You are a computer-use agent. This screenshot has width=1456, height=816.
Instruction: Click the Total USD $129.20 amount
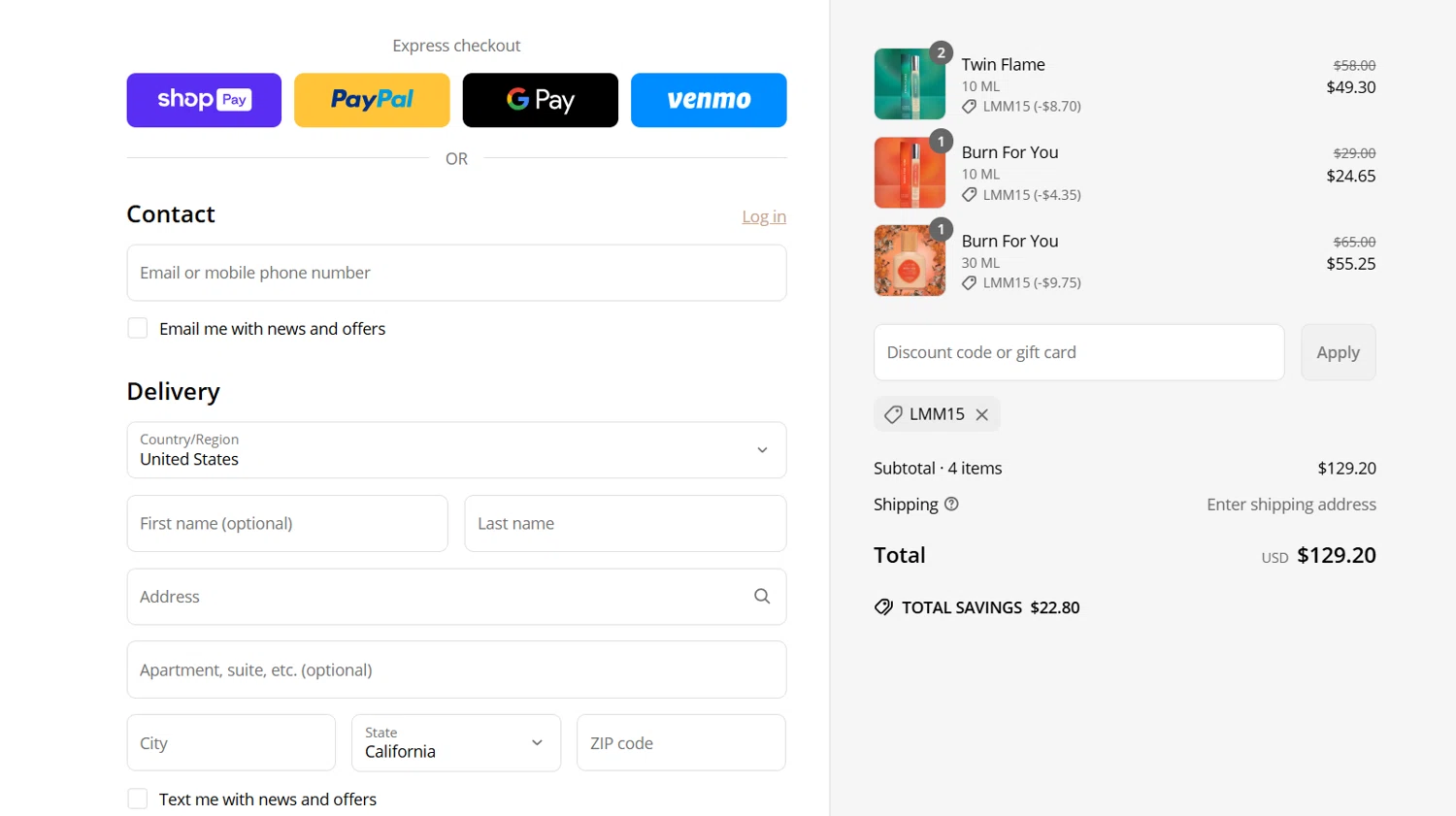pyautogui.click(x=1337, y=555)
